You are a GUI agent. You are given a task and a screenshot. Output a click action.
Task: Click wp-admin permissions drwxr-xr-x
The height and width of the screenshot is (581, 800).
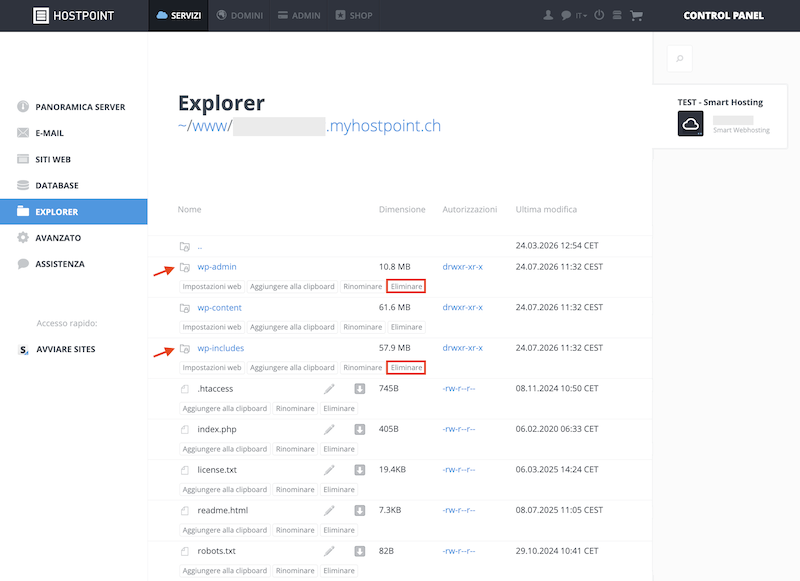[462, 267]
